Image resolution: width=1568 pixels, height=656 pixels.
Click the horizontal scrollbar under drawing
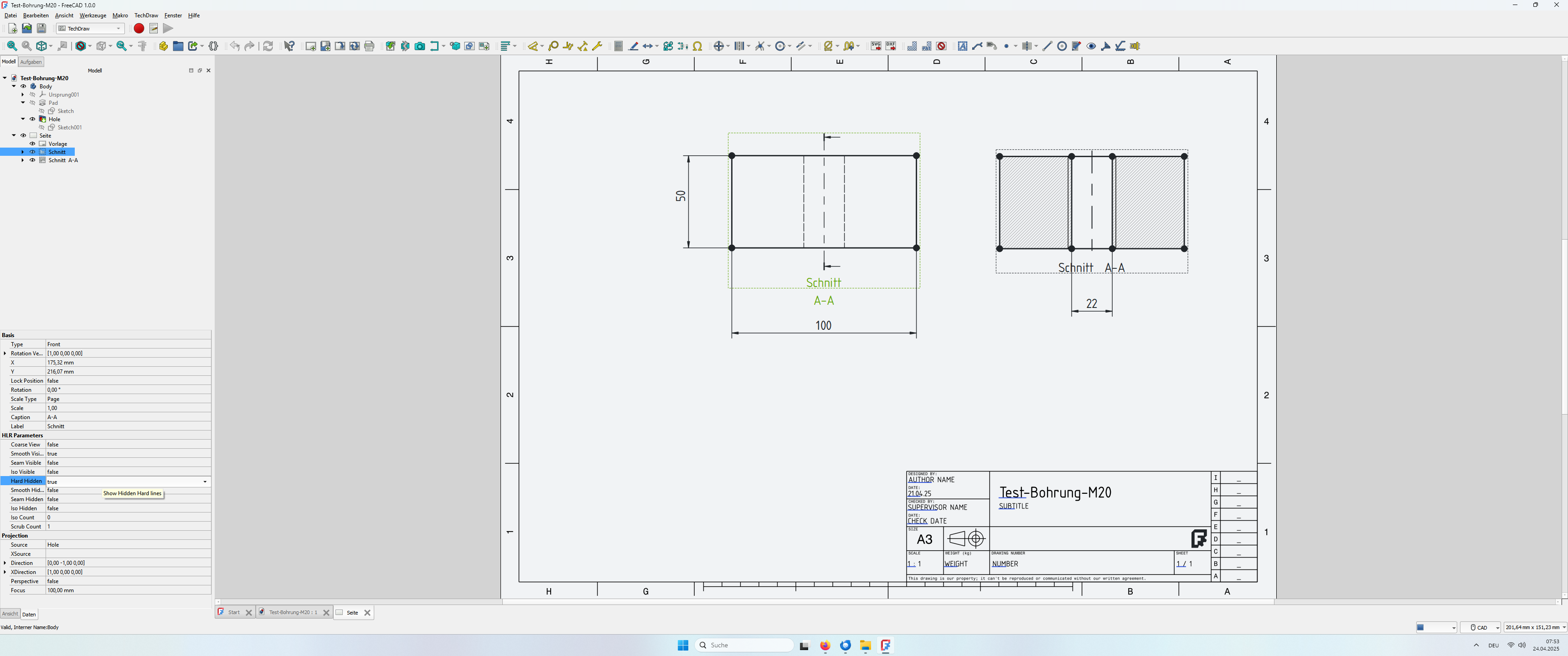(888, 602)
